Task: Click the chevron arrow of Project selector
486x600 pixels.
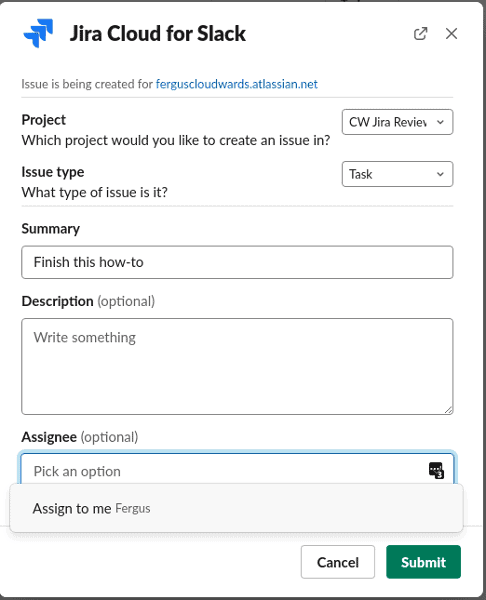Action: [x=440, y=122]
